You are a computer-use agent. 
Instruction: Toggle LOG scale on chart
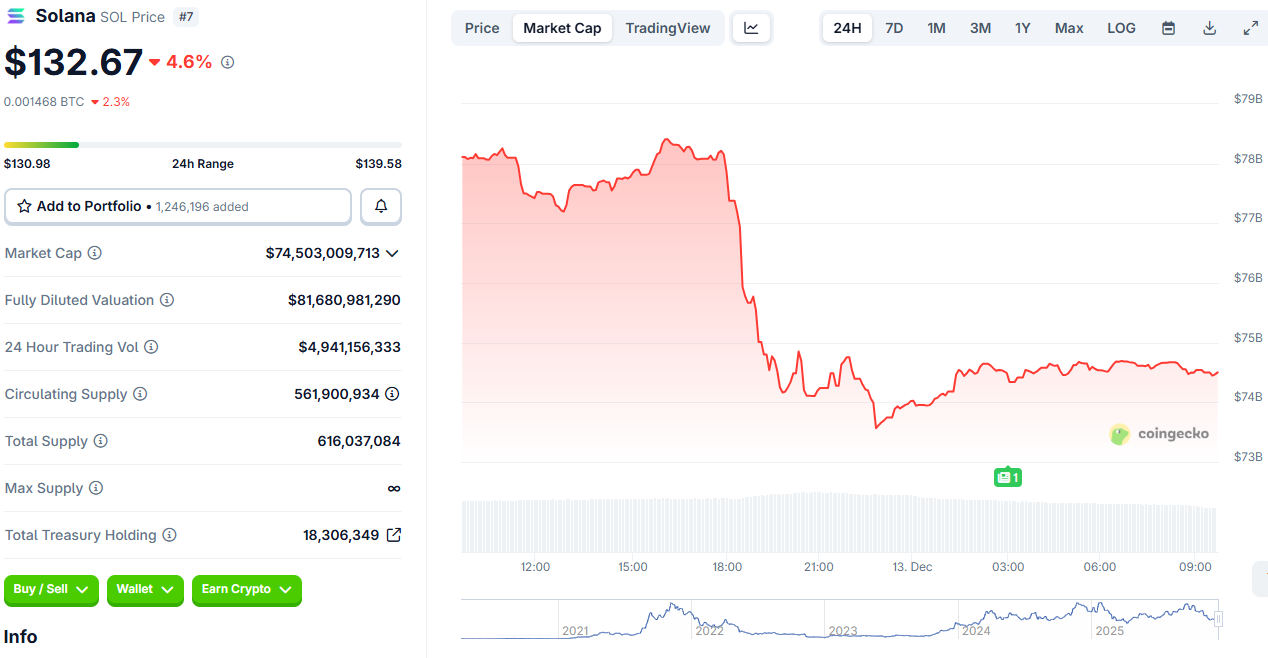click(1121, 28)
